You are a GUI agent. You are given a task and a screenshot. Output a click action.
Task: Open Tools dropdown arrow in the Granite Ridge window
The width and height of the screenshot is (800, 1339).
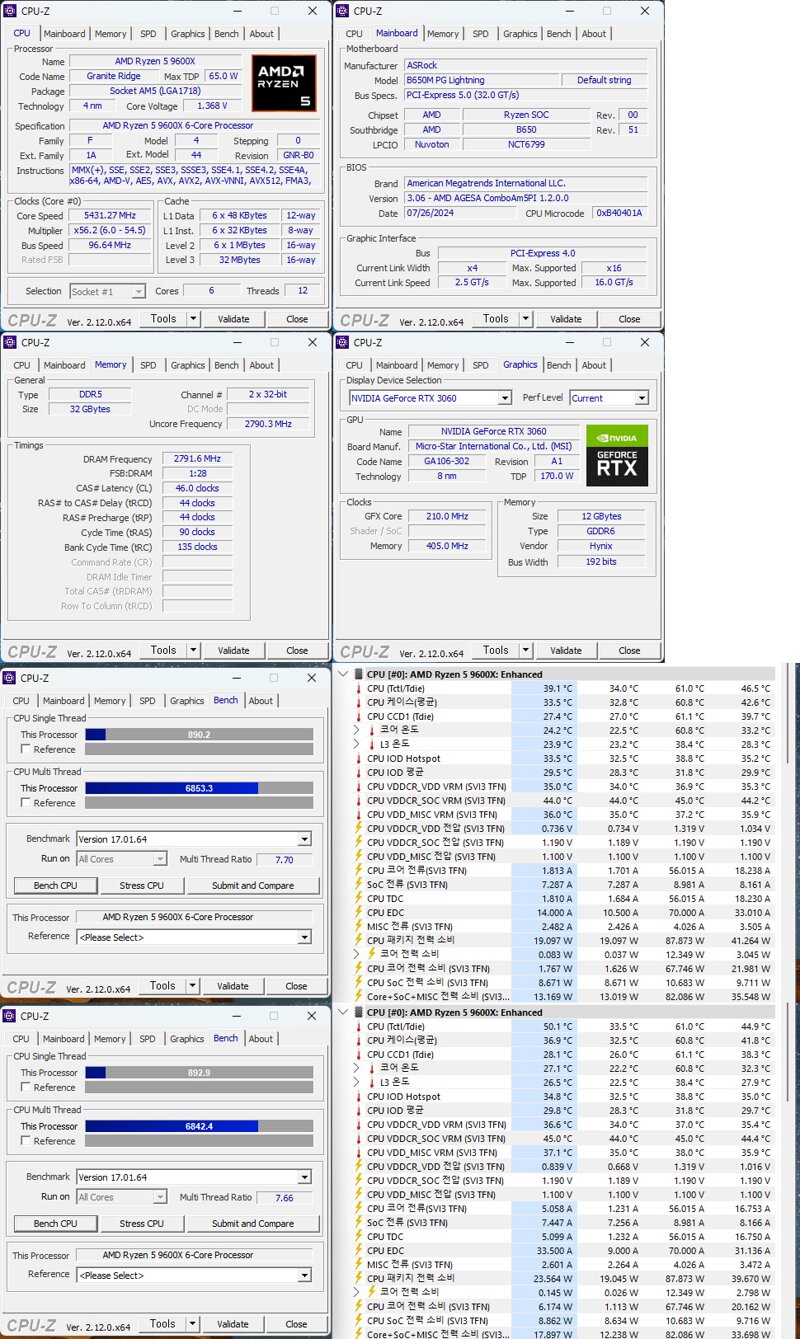click(x=195, y=319)
